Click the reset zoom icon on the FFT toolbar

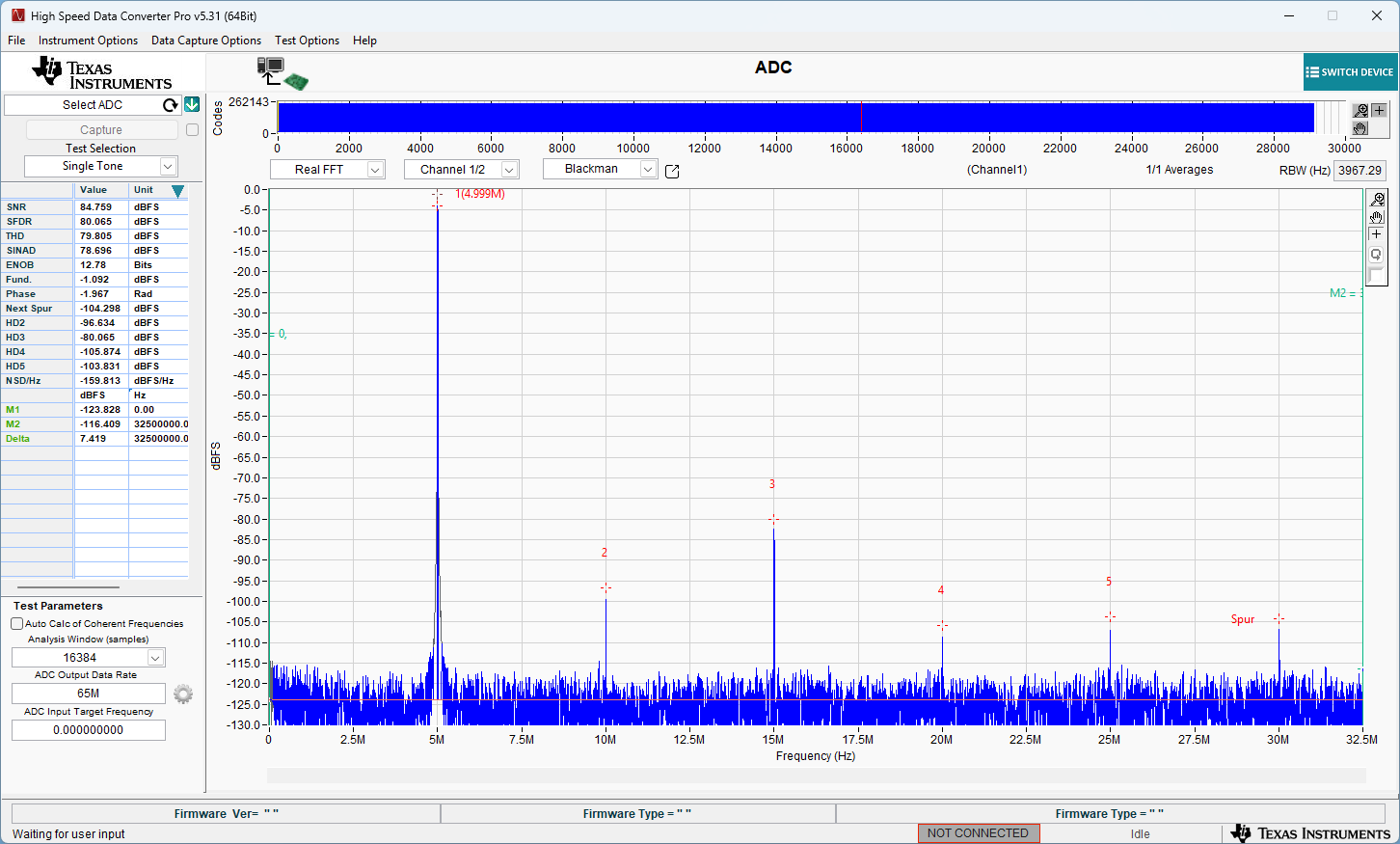click(x=1375, y=254)
